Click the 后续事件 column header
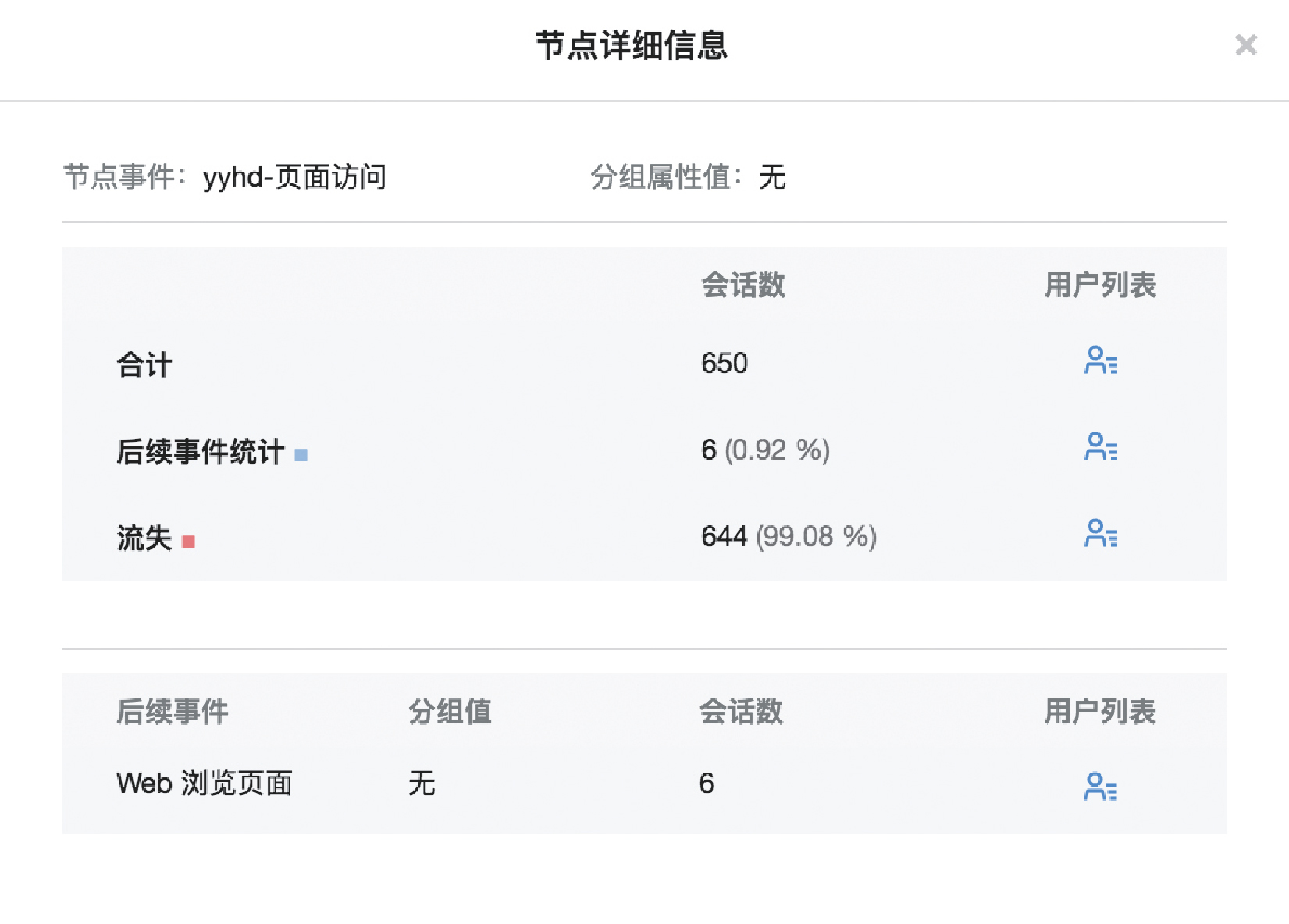The width and height of the screenshot is (1289, 924). coord(173,712)
